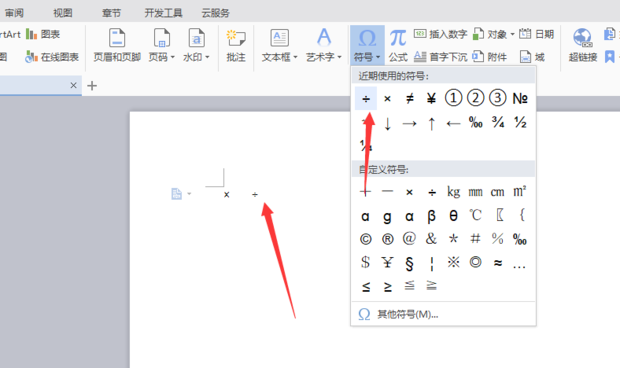Open the Cloud Services (云服务) tab
The width and height of the screenshot is (620, 368).
point(215,13)
